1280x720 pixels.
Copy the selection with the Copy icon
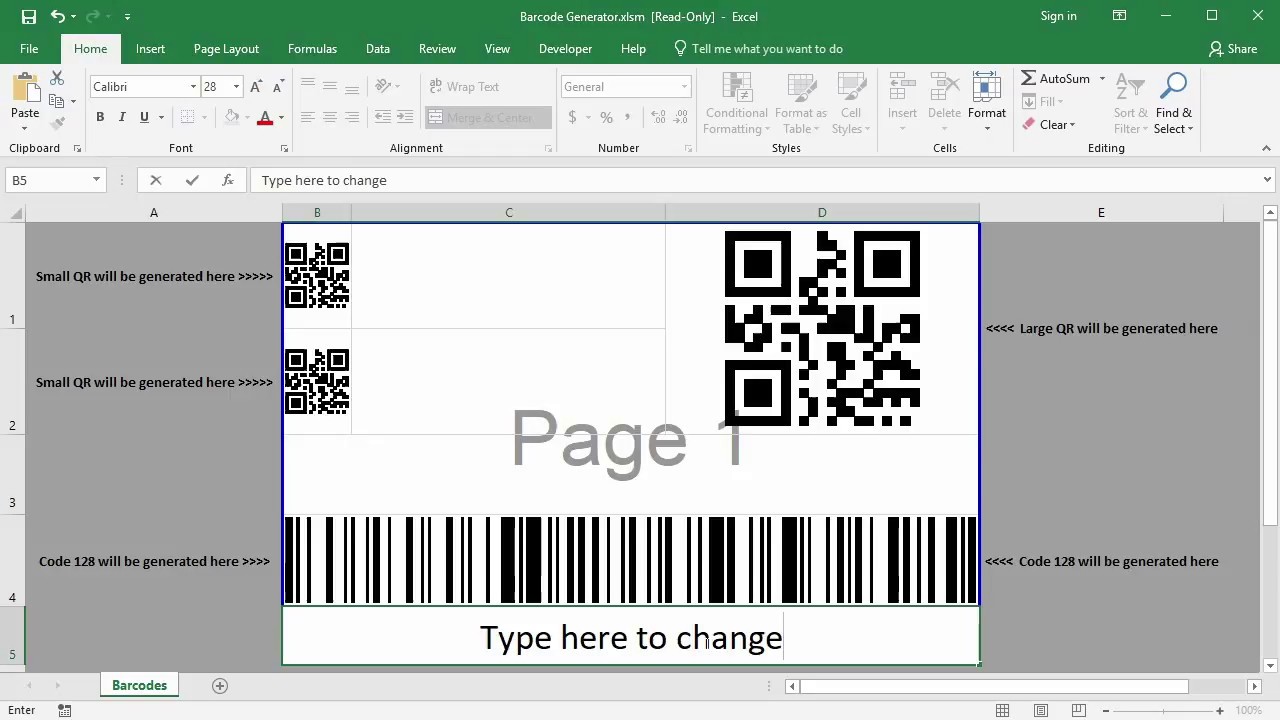[x=57, y=101]
